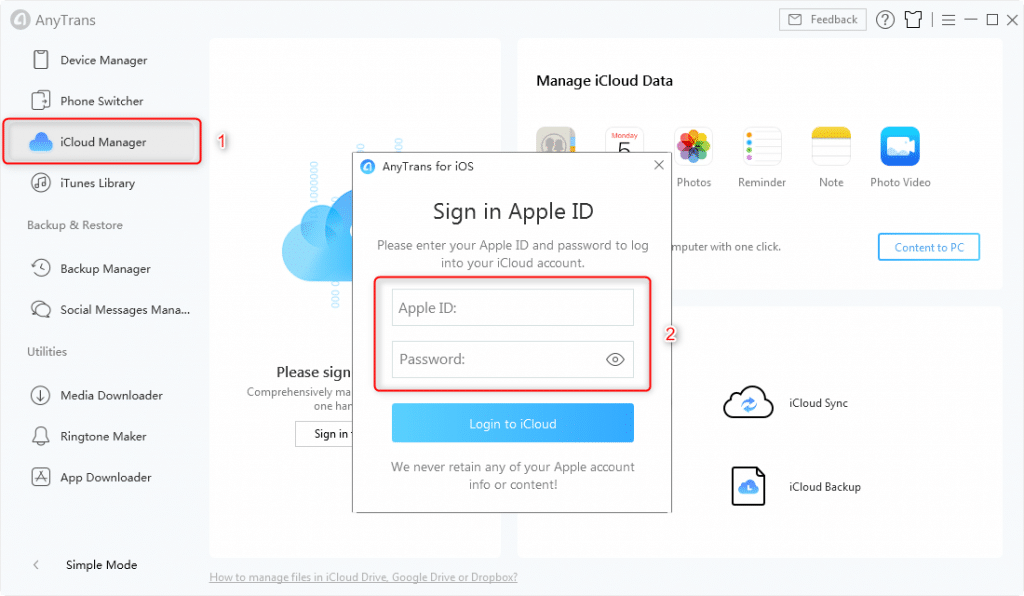Open iCloud Sync icon
Image resolution: width=1024 pixels, height=596 pixels.
pyautogui.click(x=748, y=402)
